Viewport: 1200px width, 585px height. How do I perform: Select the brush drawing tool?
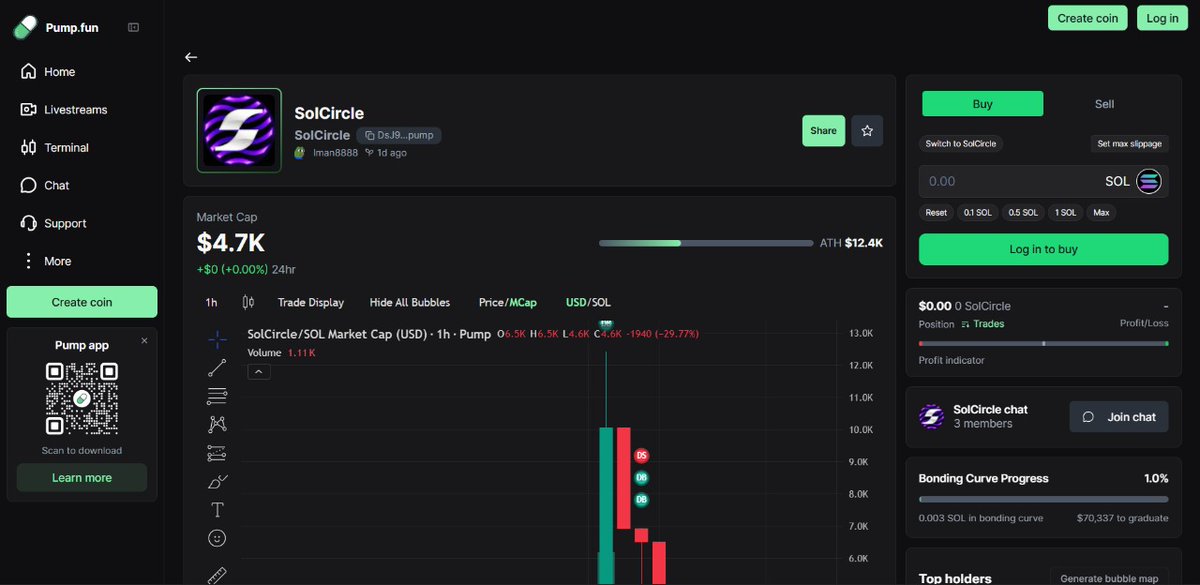tap(217, 482)
